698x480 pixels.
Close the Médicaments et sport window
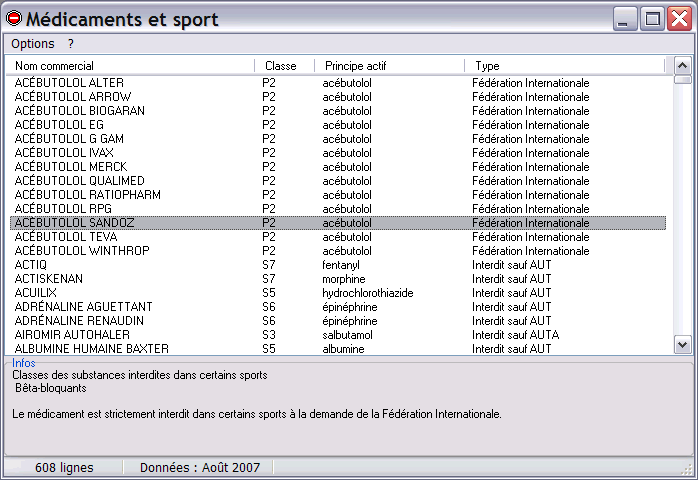679,19
